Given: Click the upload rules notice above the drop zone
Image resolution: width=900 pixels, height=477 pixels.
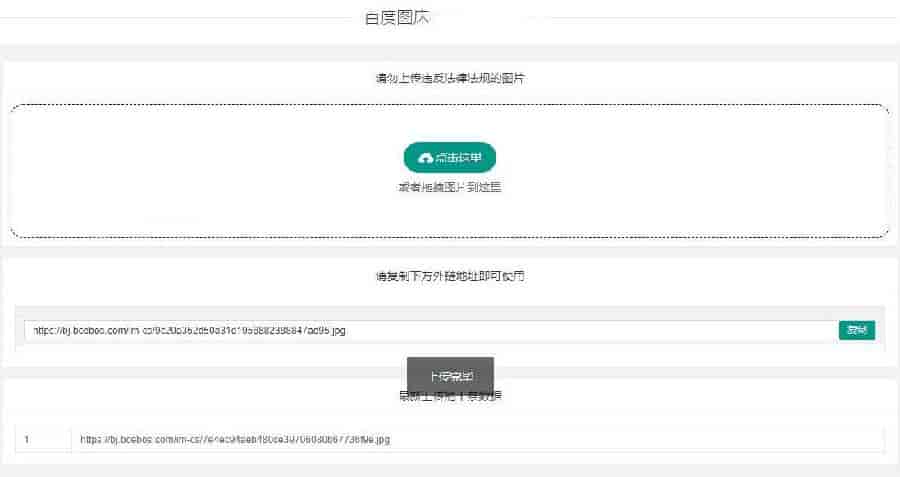Looking at the screenshot, I should [x=450, y=78].
